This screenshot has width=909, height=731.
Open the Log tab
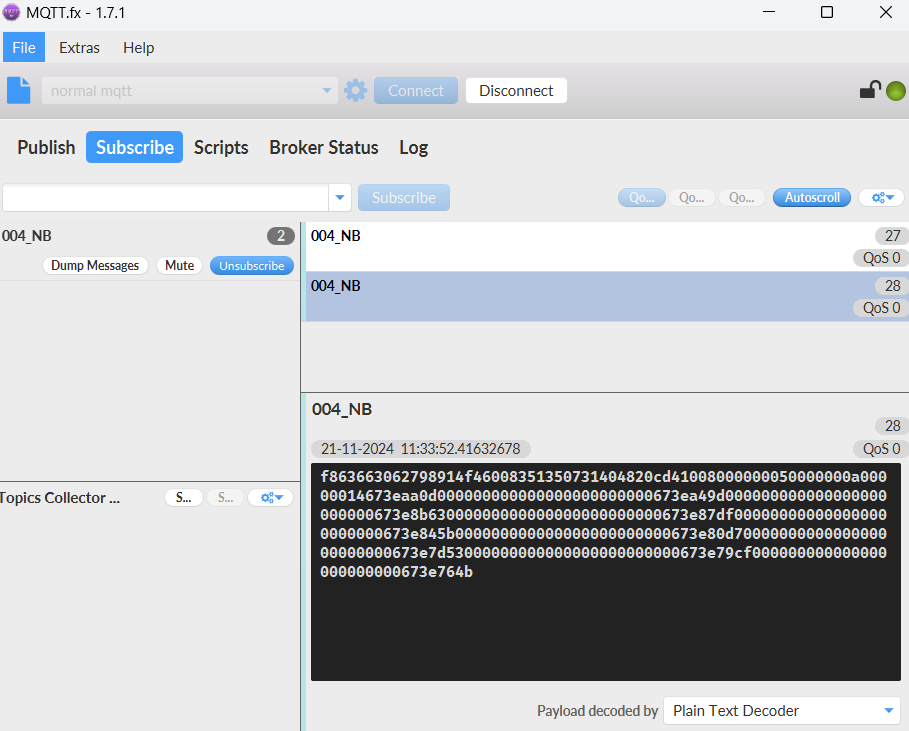(x=413, y=147)
